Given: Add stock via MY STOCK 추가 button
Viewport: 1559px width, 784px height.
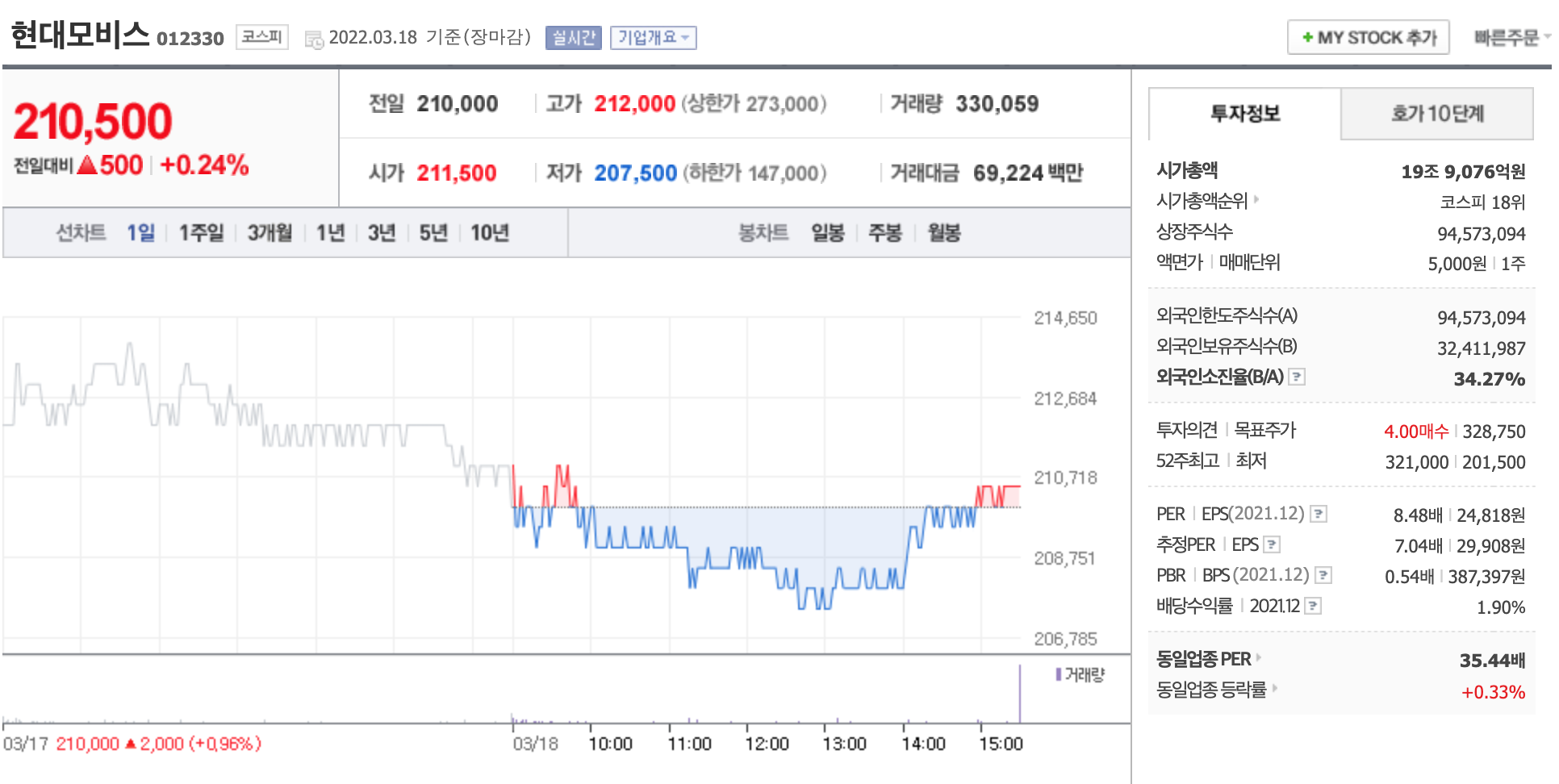Looking at the screenshot, I should [1369, 37].
